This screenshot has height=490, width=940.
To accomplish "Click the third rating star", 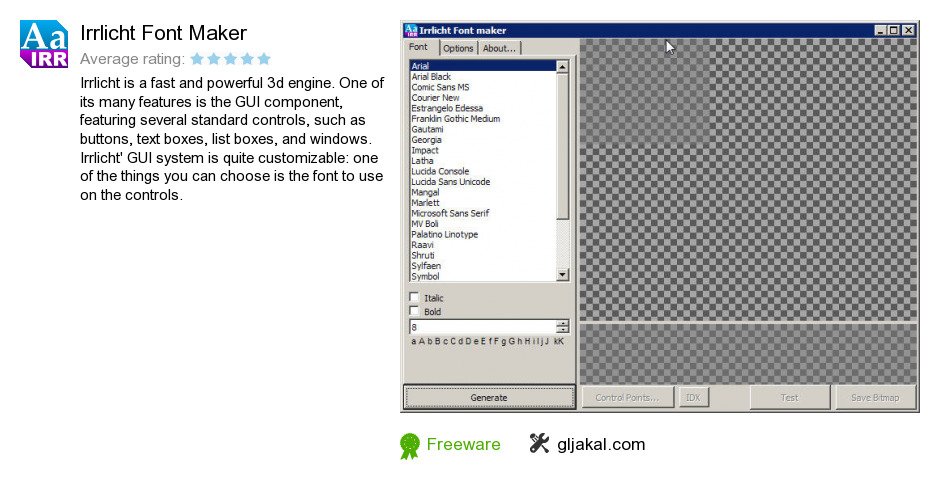I will pyautogui.click(x=230, y=59).
